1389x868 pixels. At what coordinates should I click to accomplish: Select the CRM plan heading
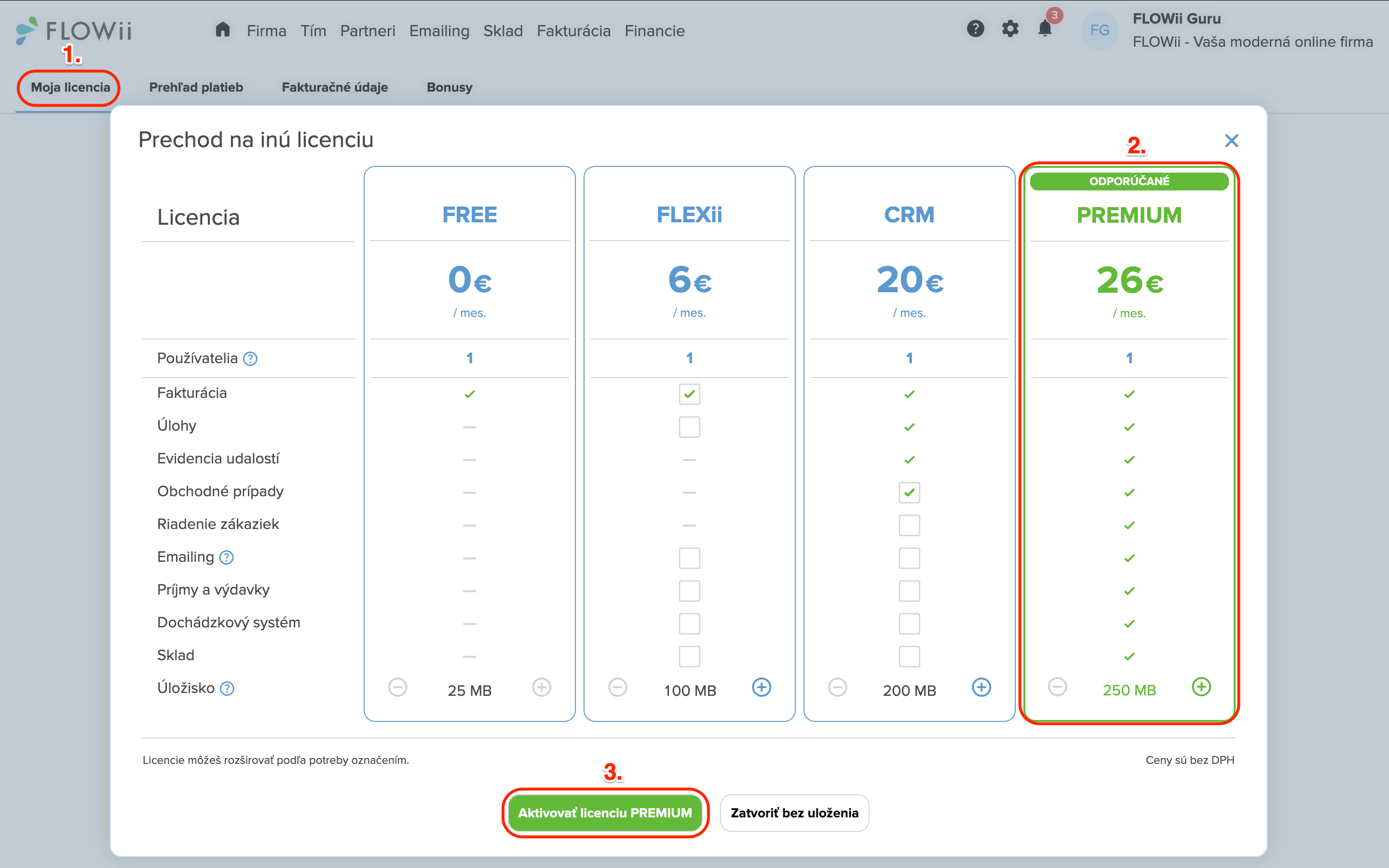tap(909, 215)
